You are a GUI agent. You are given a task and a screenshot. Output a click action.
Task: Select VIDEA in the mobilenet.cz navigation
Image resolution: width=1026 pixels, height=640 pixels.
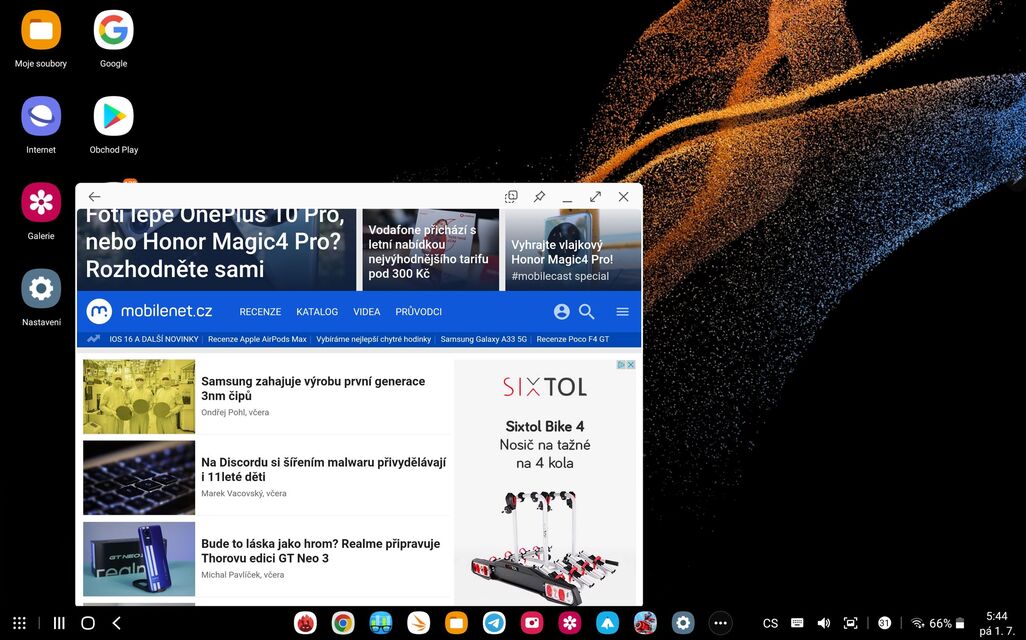pos(367,311)
